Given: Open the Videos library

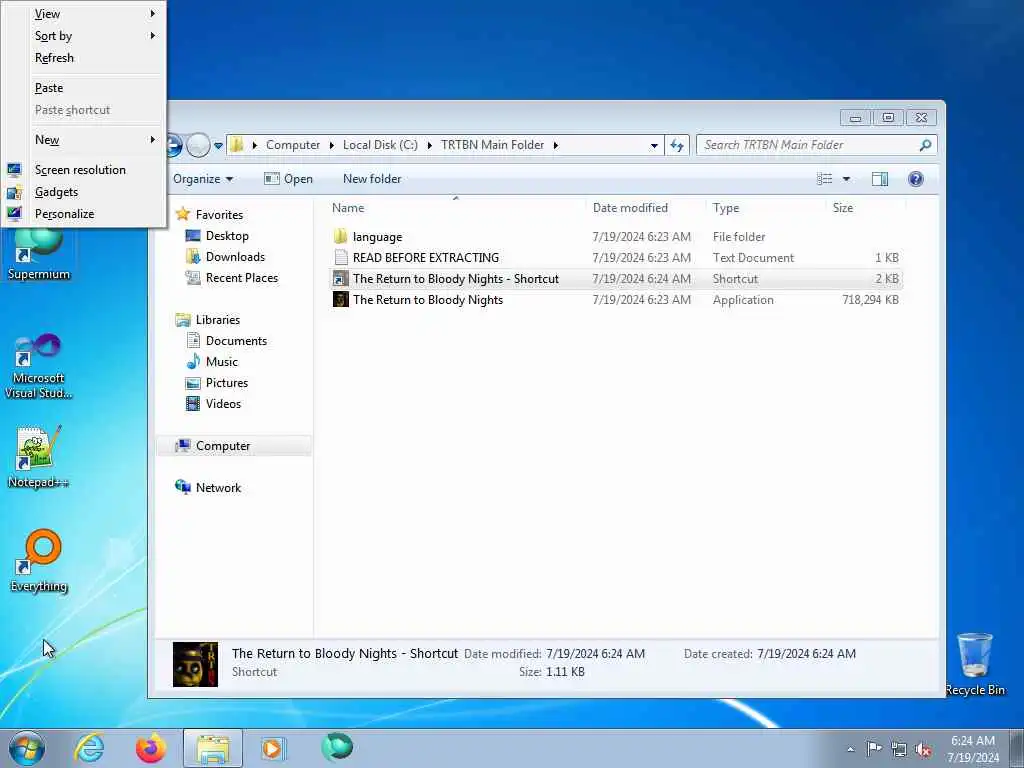Looking at the screenshot, I should [214, 404].
